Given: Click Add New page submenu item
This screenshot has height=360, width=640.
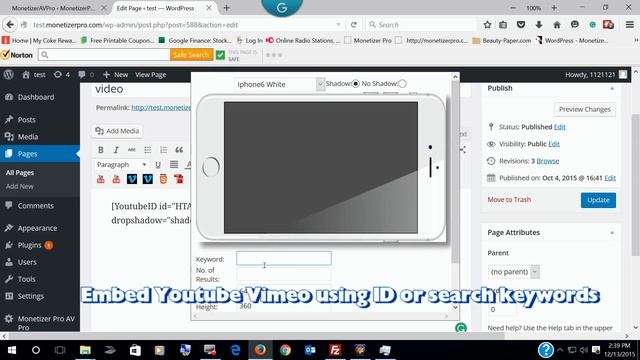Looking at the screenshot, I should pyautogui.click(x=20, y=187).
